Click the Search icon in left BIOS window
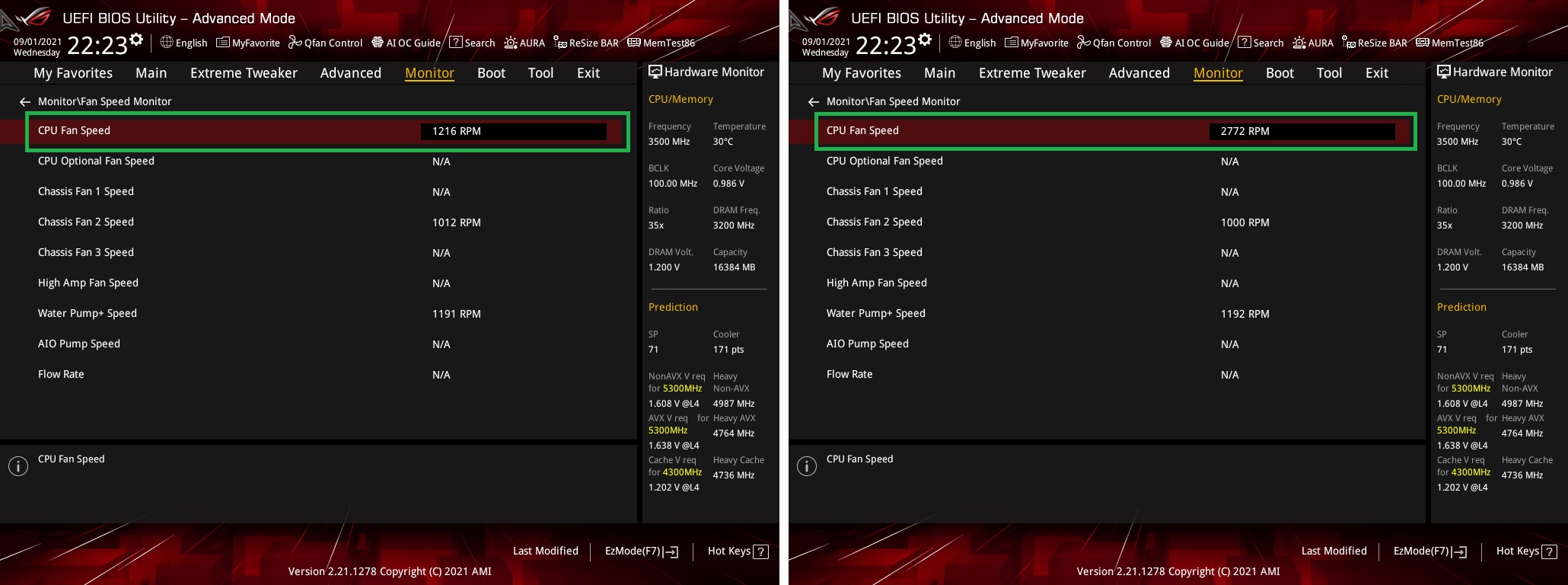 pos(472,43)
